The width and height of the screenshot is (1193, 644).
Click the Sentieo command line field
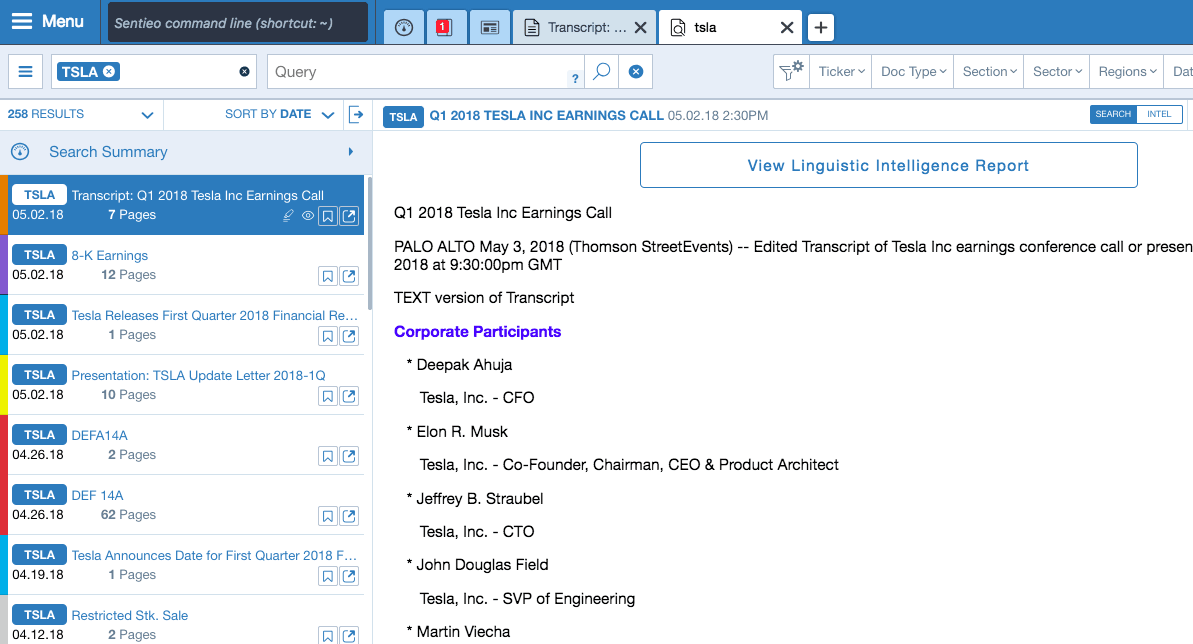click(237, 23)
